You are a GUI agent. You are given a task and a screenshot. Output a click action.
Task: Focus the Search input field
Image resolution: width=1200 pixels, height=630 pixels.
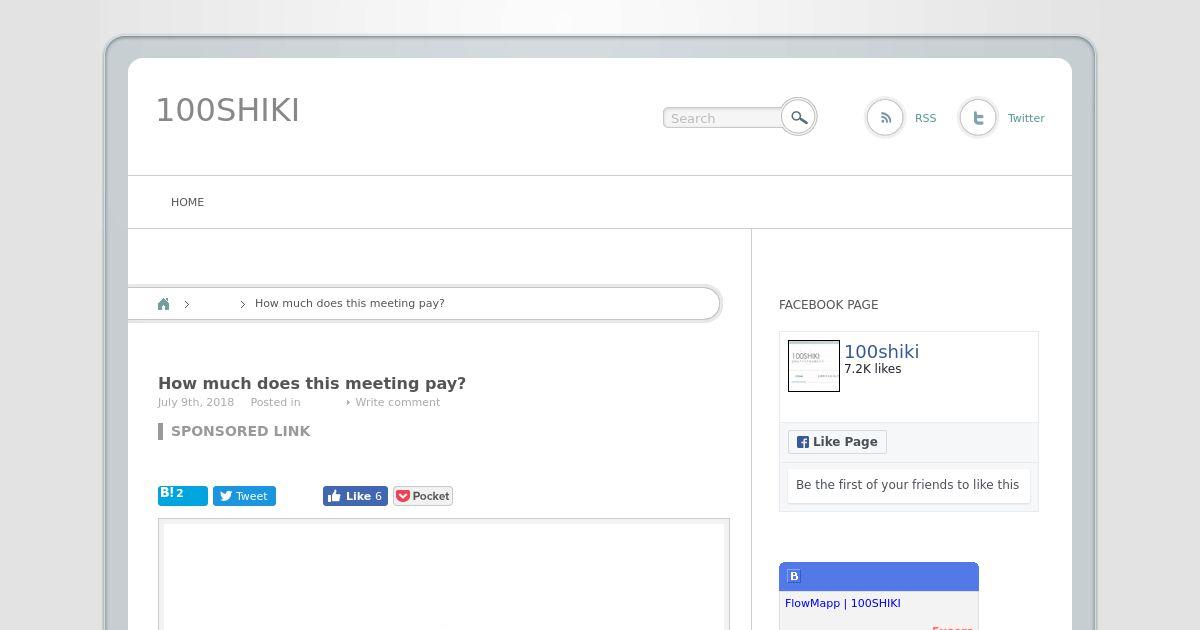[723, 118]
